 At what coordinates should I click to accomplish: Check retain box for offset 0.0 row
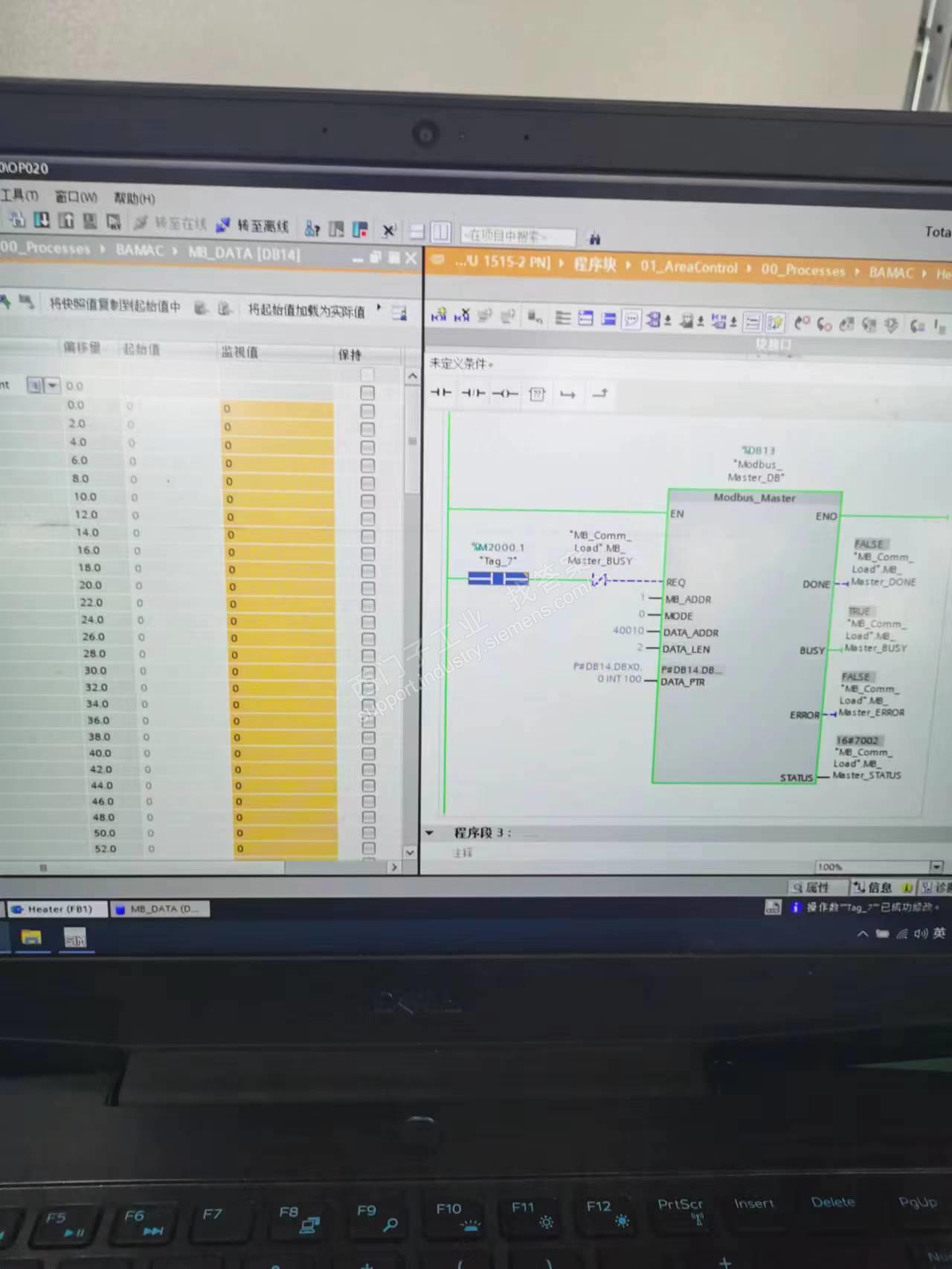[x=367, y=411]
